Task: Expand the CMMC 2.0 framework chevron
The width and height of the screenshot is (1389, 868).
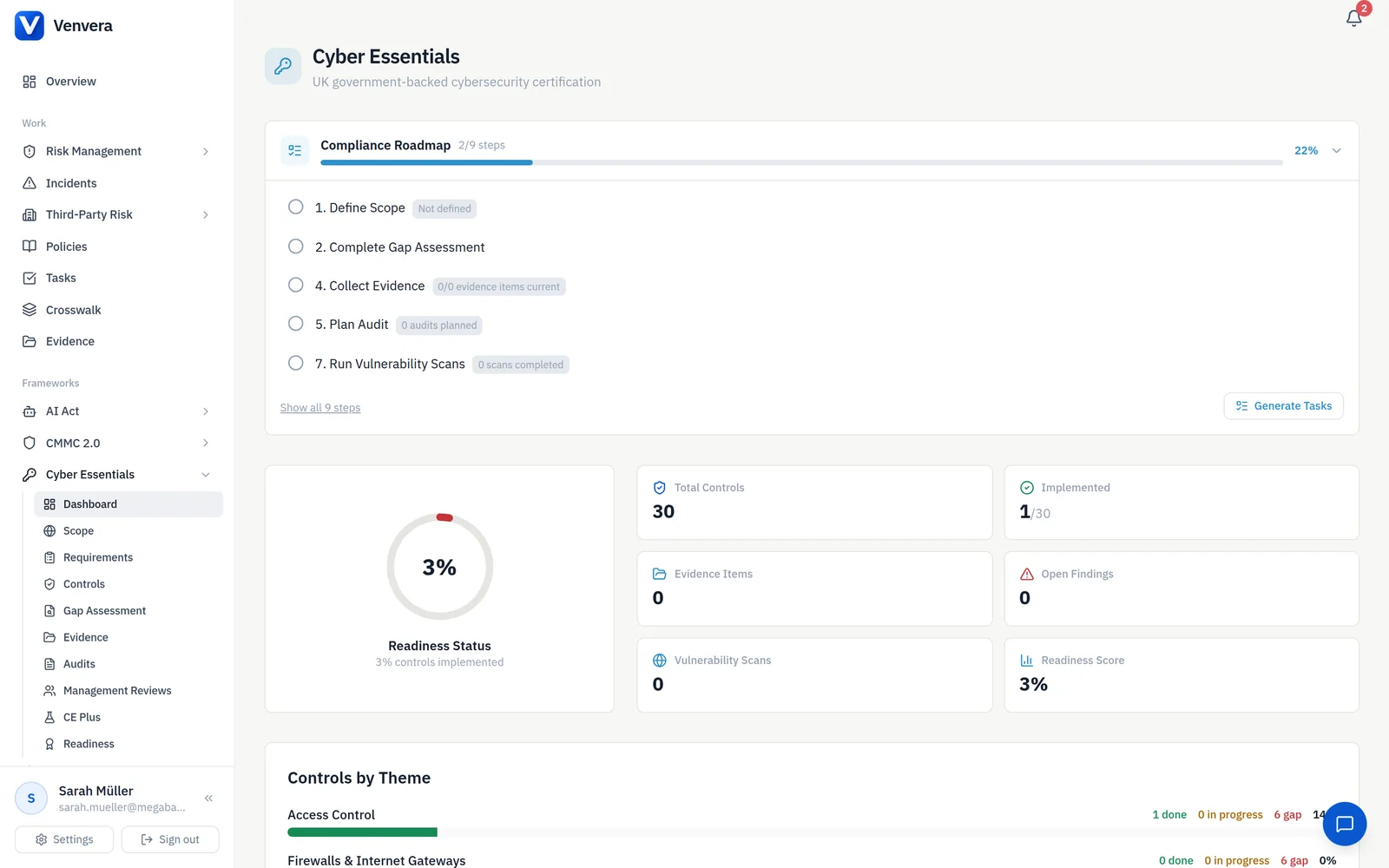Action: [206, 444]
